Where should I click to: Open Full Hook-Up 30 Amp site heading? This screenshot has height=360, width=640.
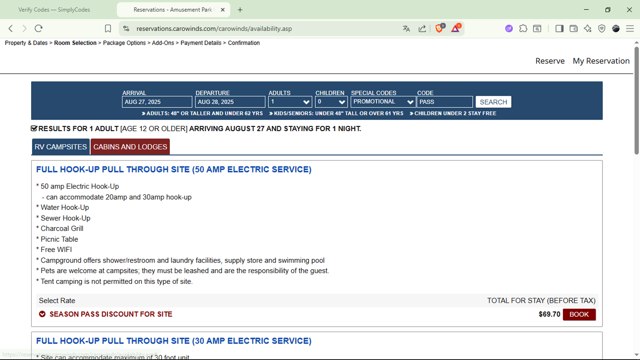pyautogui.click(x=173, y=341)
